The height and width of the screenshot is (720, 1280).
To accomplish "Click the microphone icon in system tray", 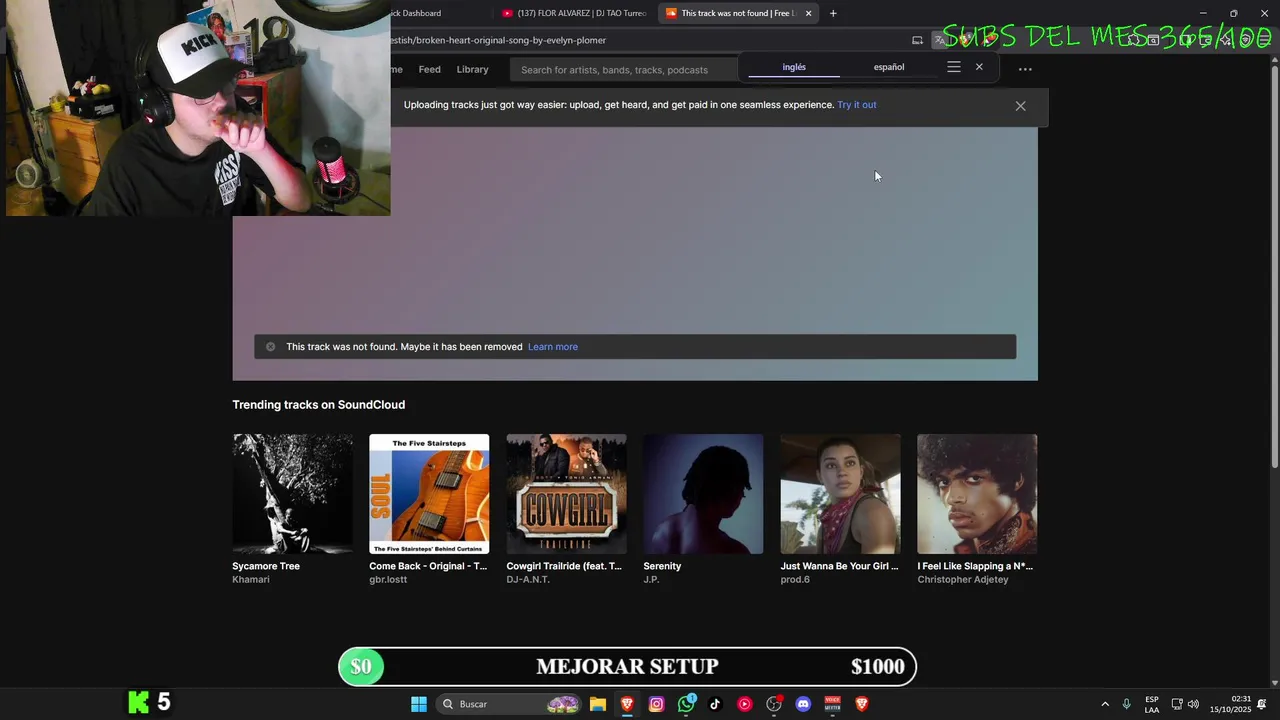I will [1126, 704].
